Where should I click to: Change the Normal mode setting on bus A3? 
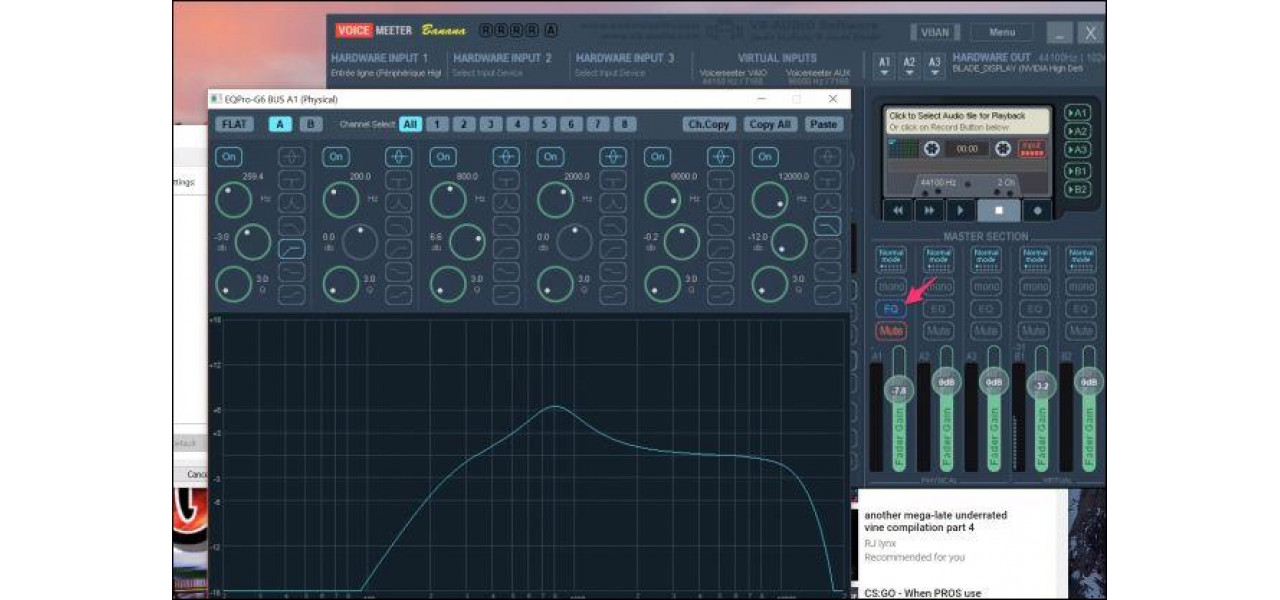[986, 259]
